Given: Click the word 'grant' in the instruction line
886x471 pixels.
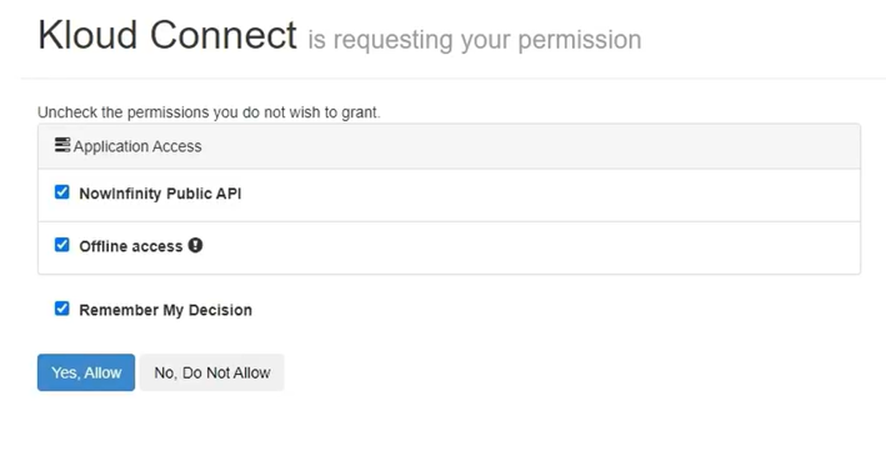Looking at the screenshot, I should 359,113.
